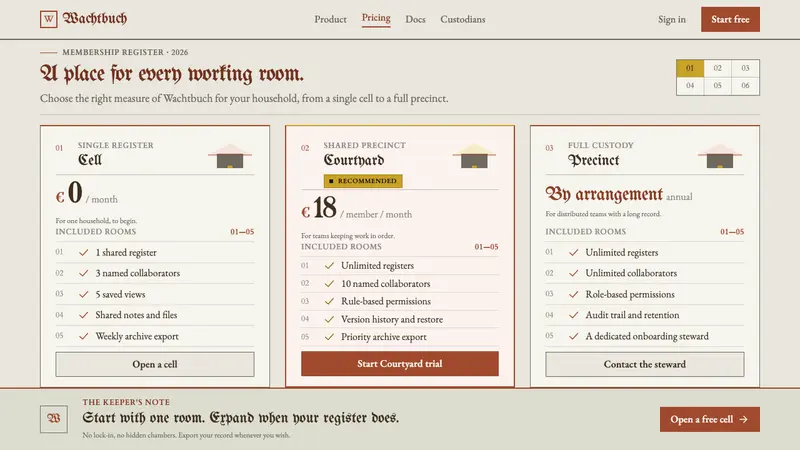The width and height of the screenshot is (800, 450).
Task: Click 'For one household, to begin' text
Action: pos(96,221)
